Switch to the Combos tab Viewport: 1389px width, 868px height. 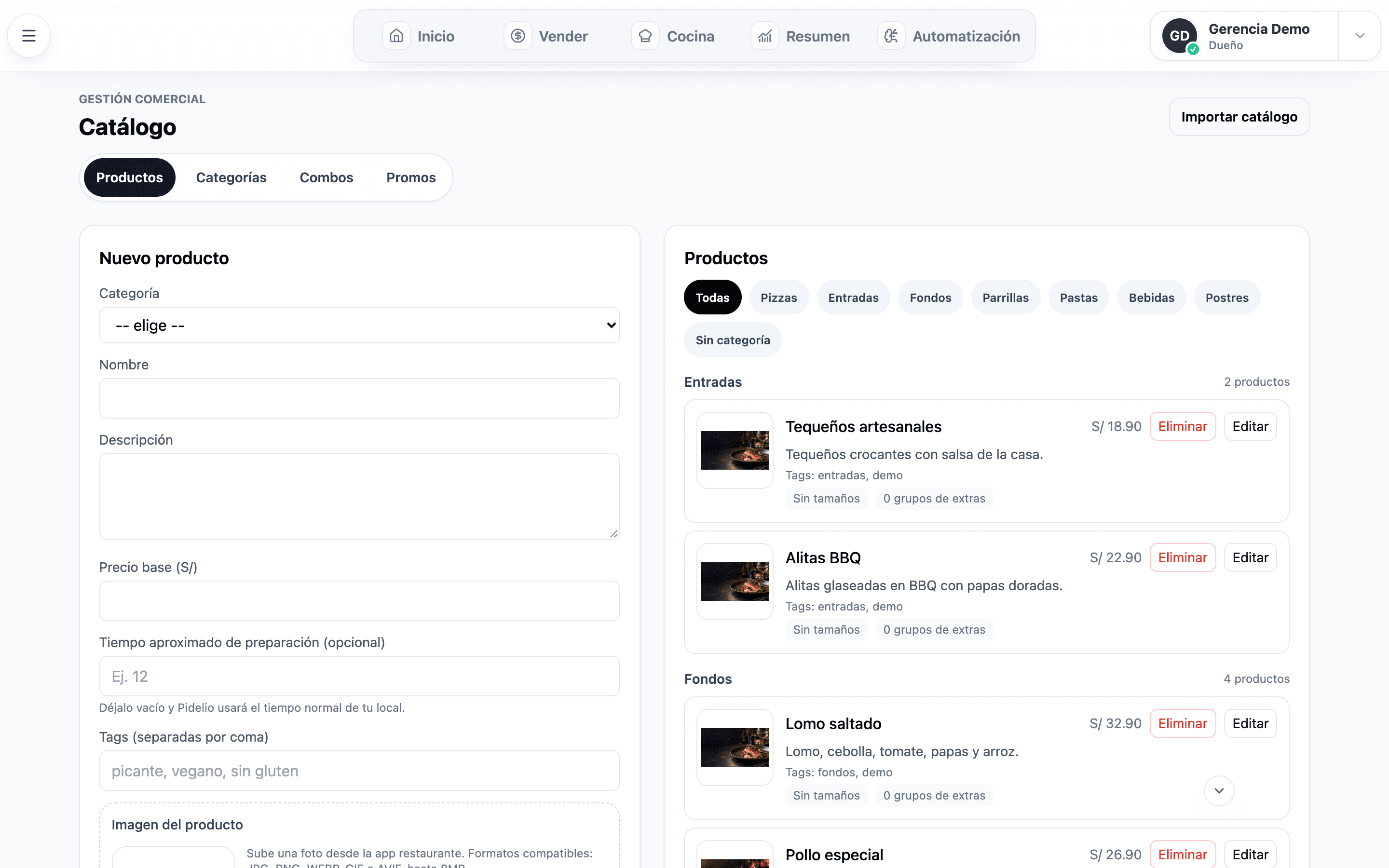point(326,177)
